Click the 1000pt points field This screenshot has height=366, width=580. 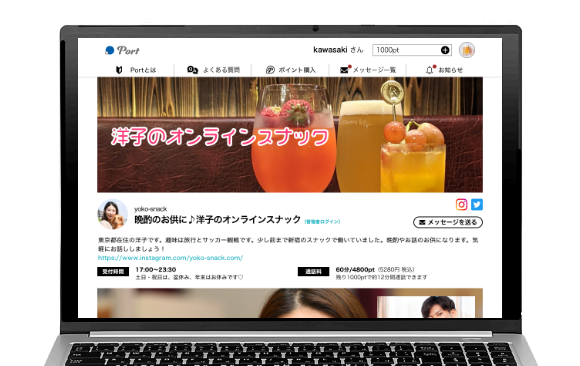pyautogui.click(x=412, y=50)
